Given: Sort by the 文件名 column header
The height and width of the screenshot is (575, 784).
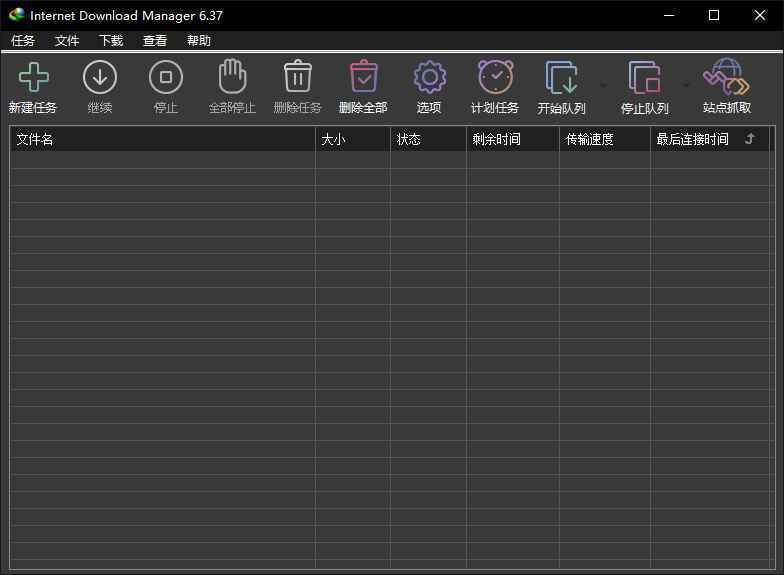Looking at the screenshot, I should (163, 139).
